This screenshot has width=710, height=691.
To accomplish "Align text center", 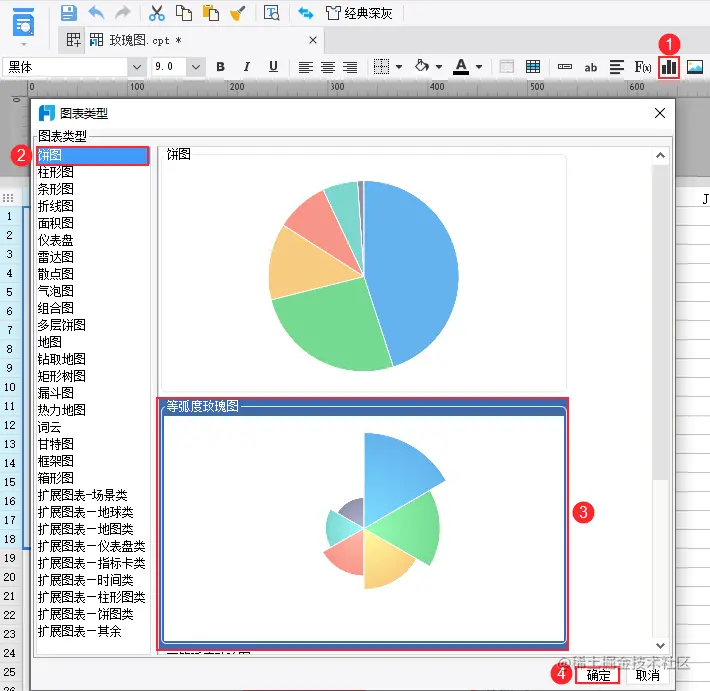I will (328, 67).
